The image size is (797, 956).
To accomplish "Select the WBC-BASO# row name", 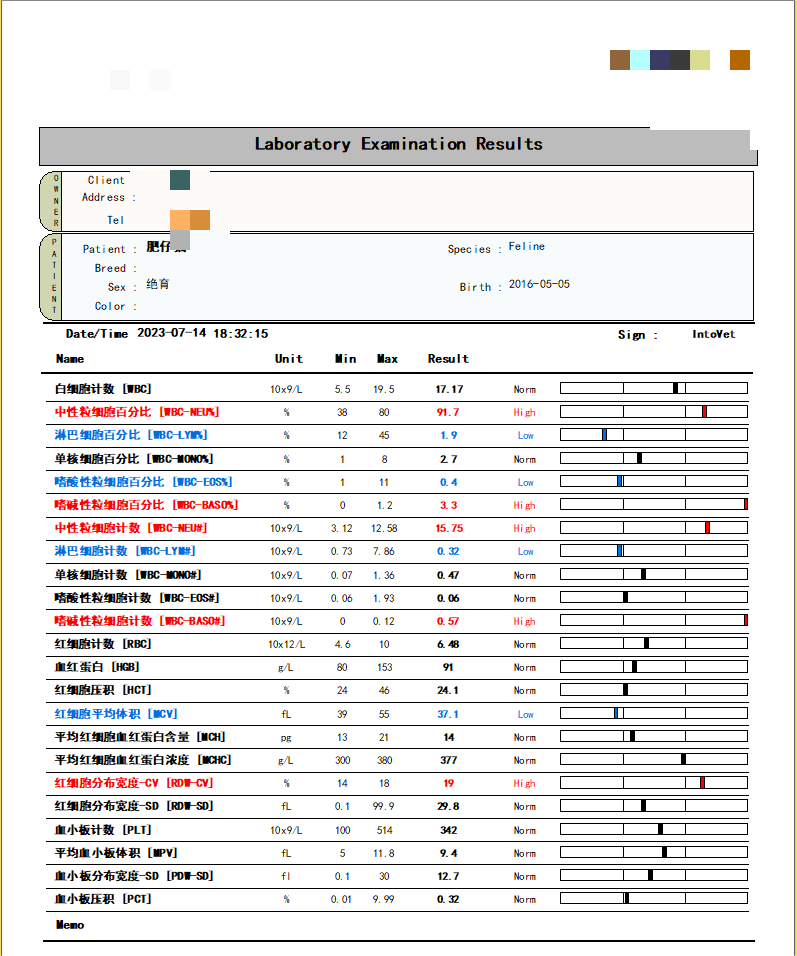I will 140,621.
